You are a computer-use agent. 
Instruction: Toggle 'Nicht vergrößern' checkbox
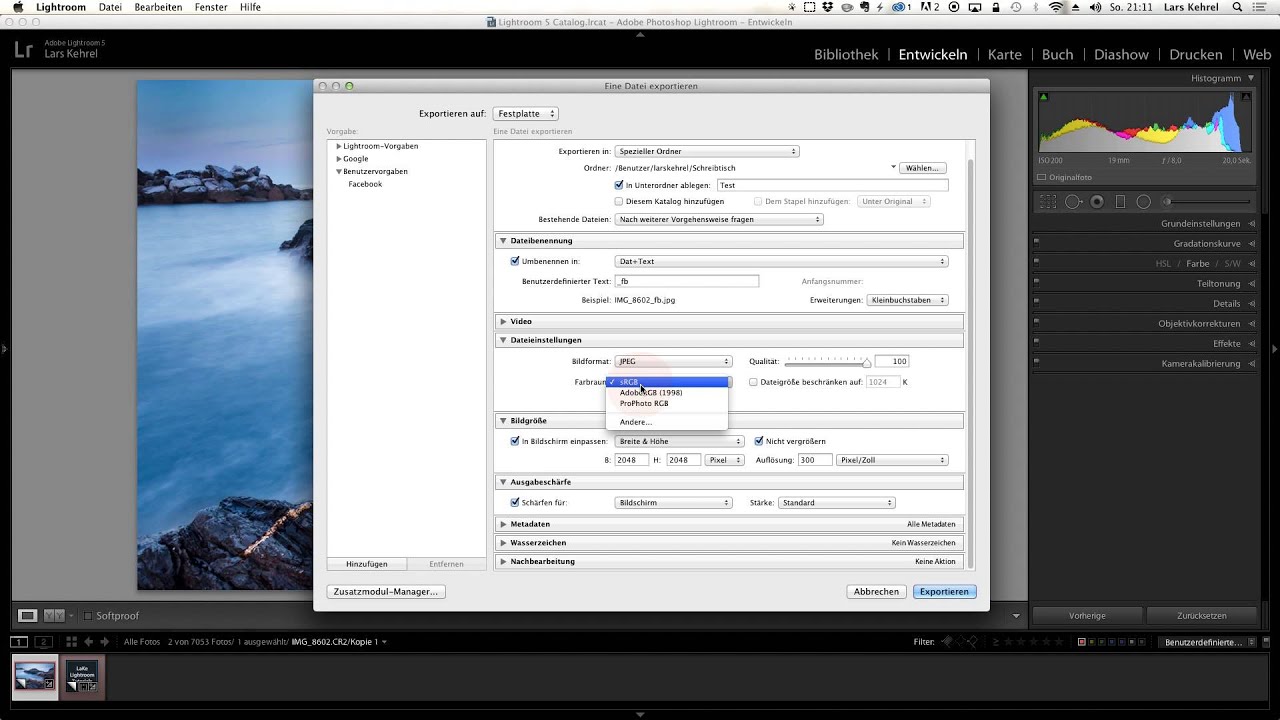tap(759, 441)
